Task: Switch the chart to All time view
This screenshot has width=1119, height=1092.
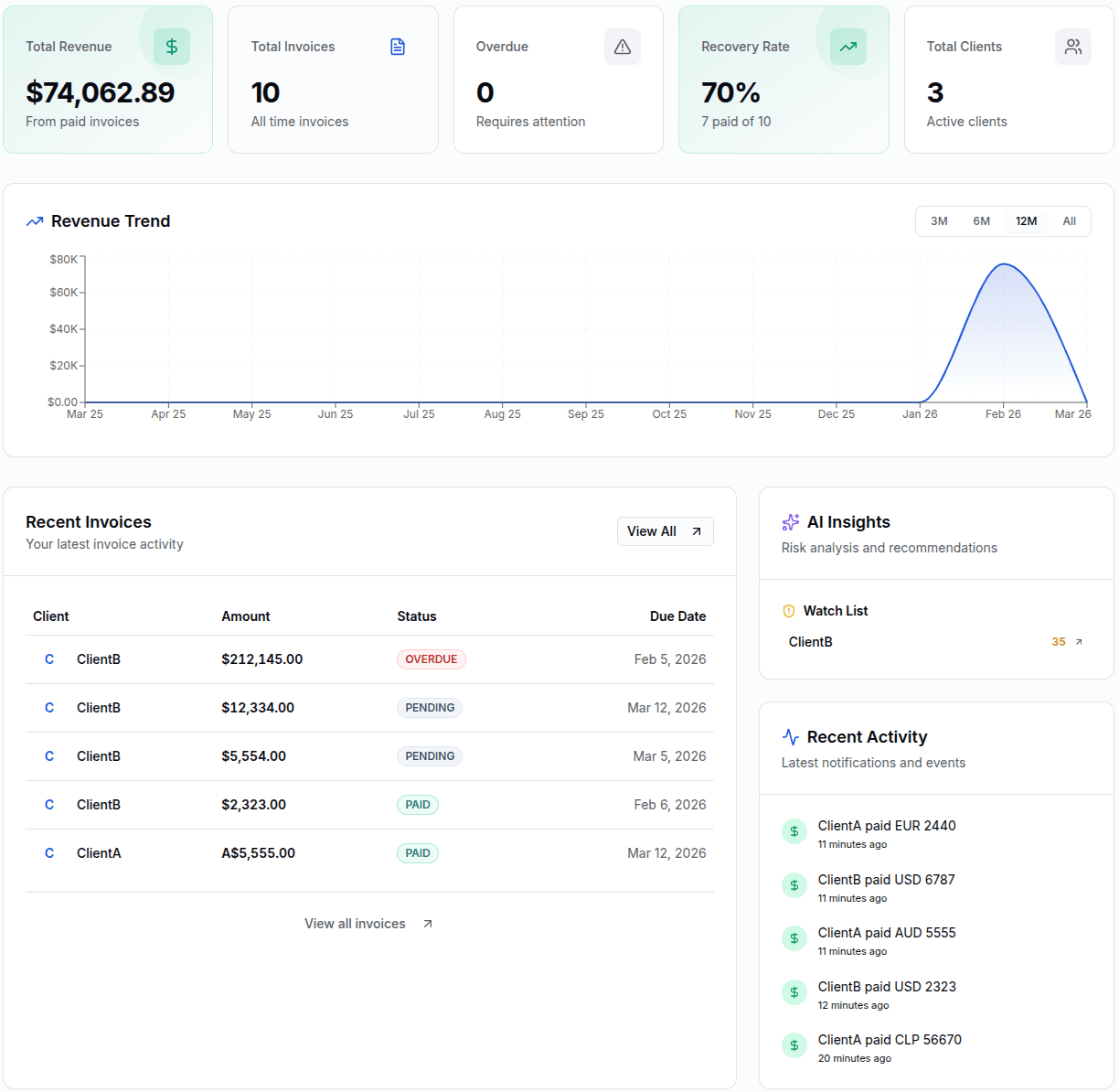Action: (1070, 220)
